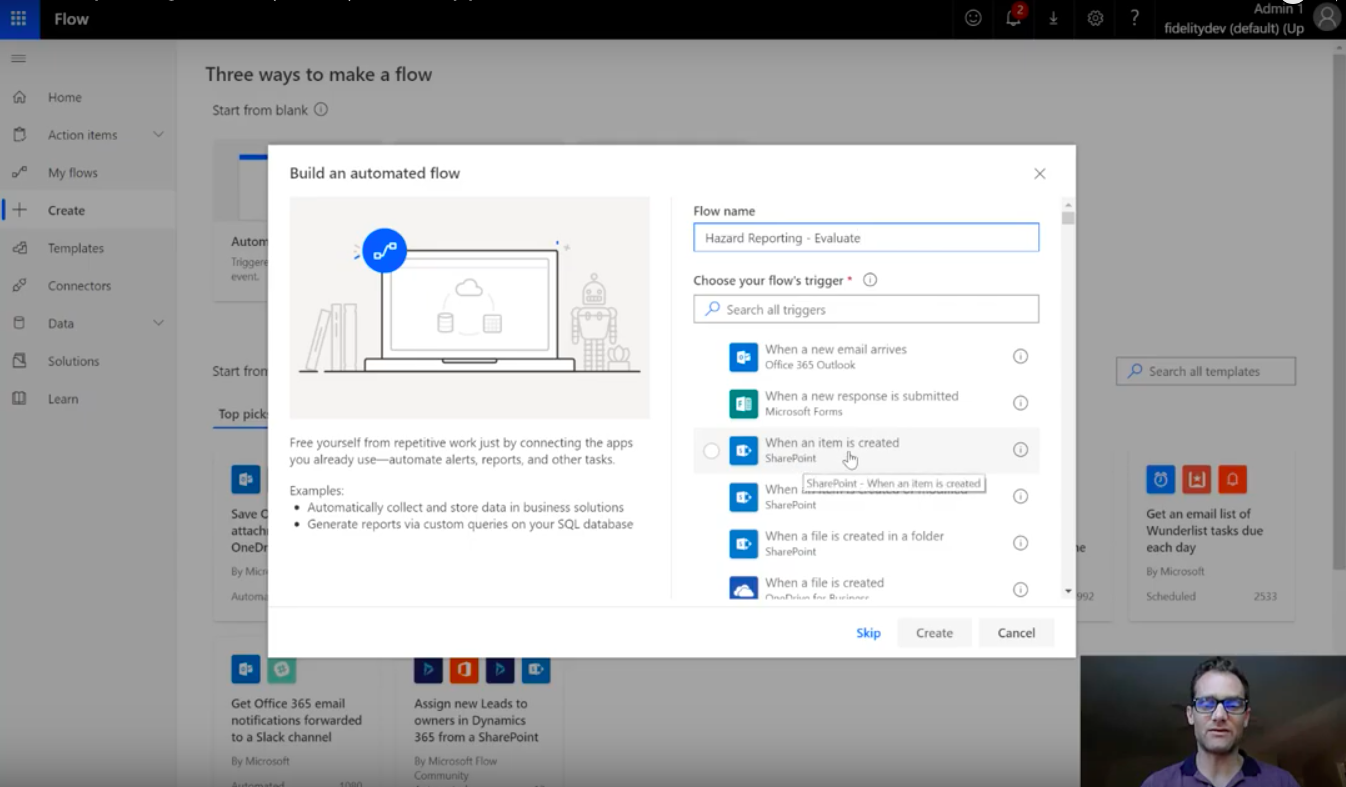Viewport: 1346px width, 787px height.
Task: Click the Create plus icon in sidebar
Action: tap(19, 210)
